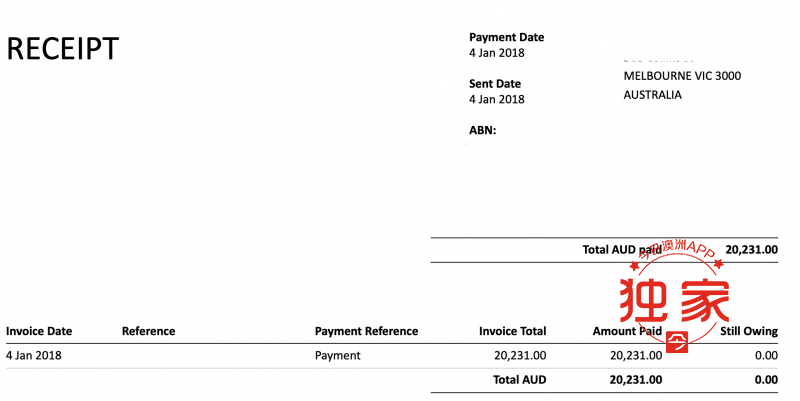Click the Still Owing column header
Screen dimensions: 800x401
click(x=749, y=332)
